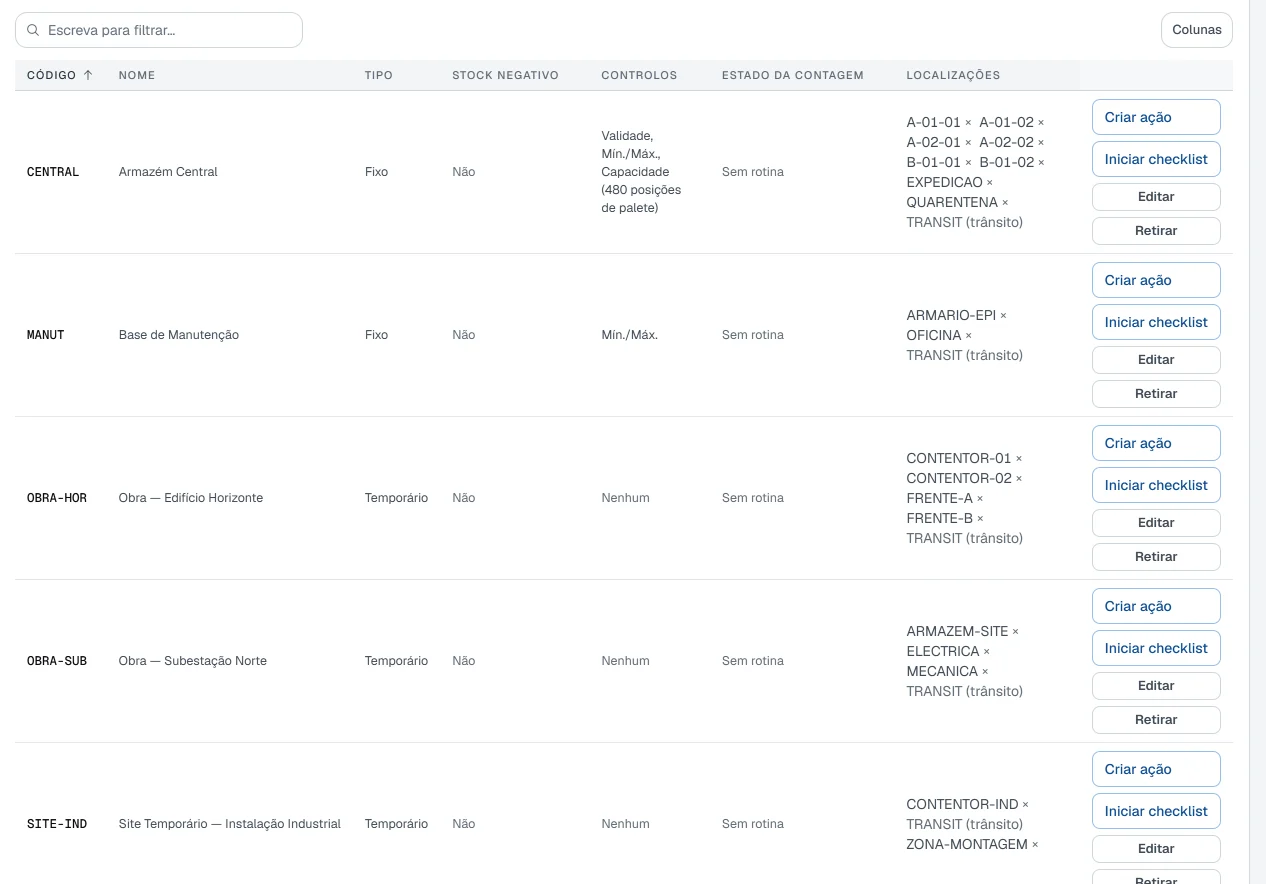Remove the MECANICA location chip
This screenshot has width=1266, height=884.
coord(985,672)
